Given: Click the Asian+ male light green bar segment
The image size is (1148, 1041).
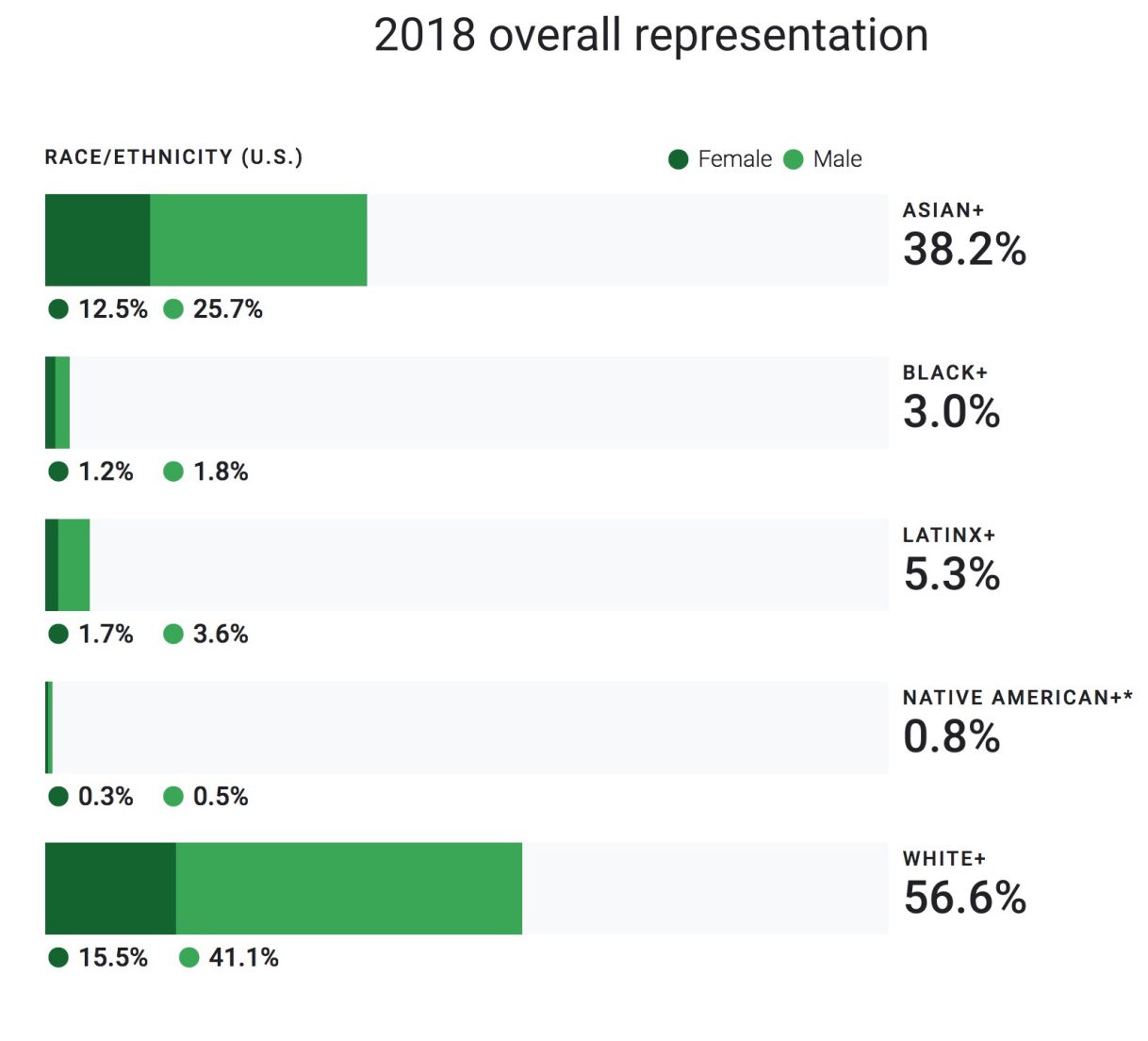Looking at the screenshot, I should pyautogui.click(x=258, y=240).
